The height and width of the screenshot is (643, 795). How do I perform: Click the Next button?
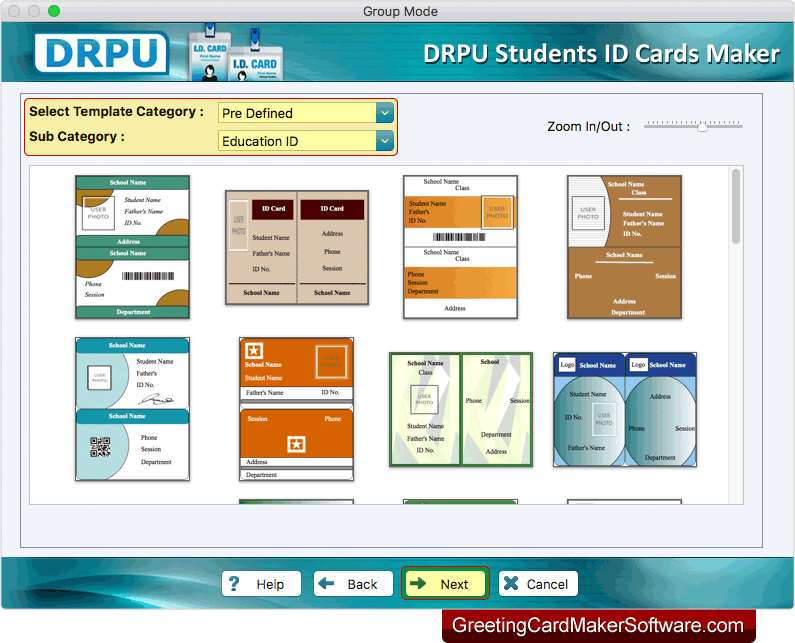[x=445, y=584]
